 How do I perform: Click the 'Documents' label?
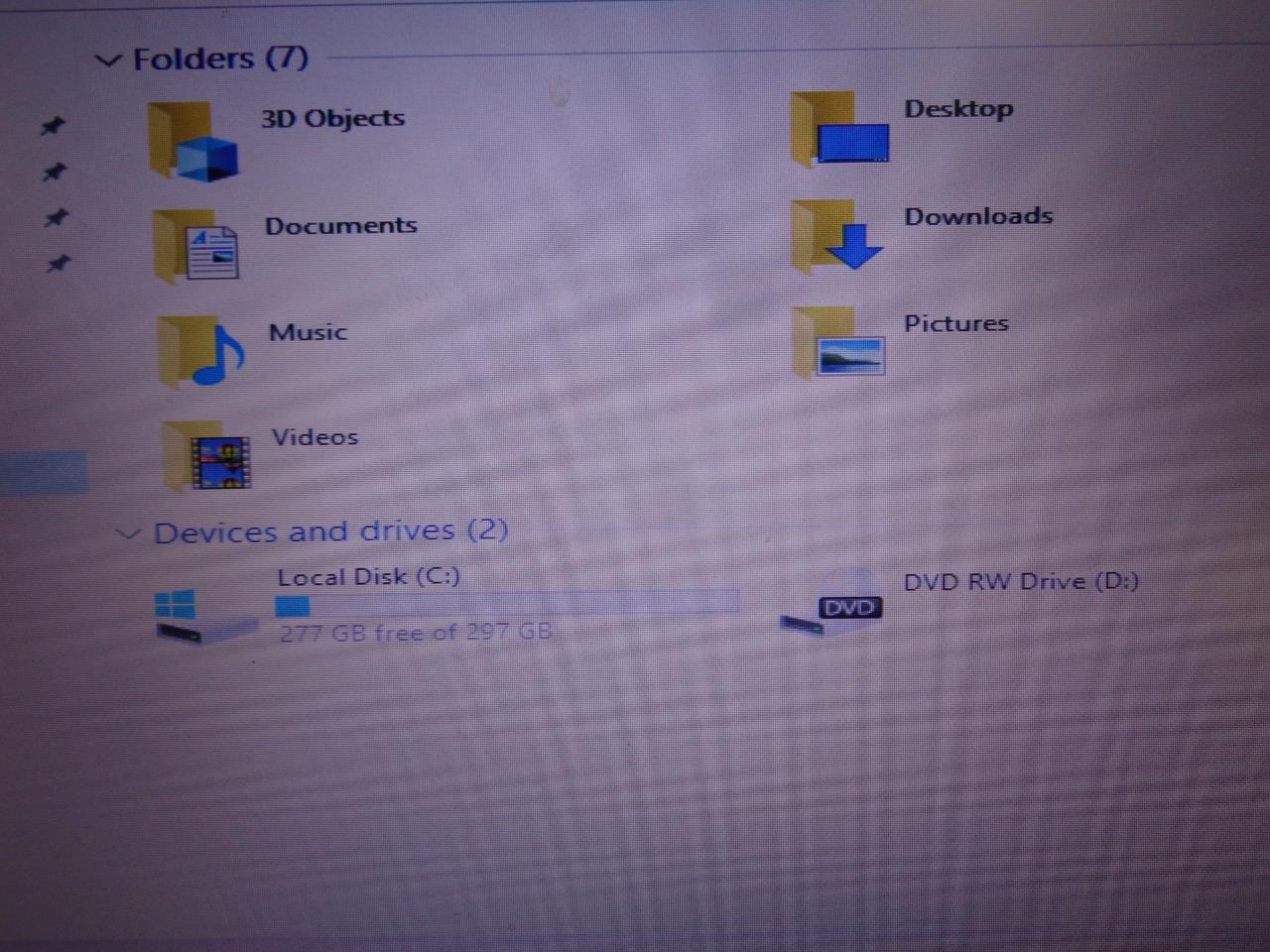pyautogui.click(x=340, y=225)
